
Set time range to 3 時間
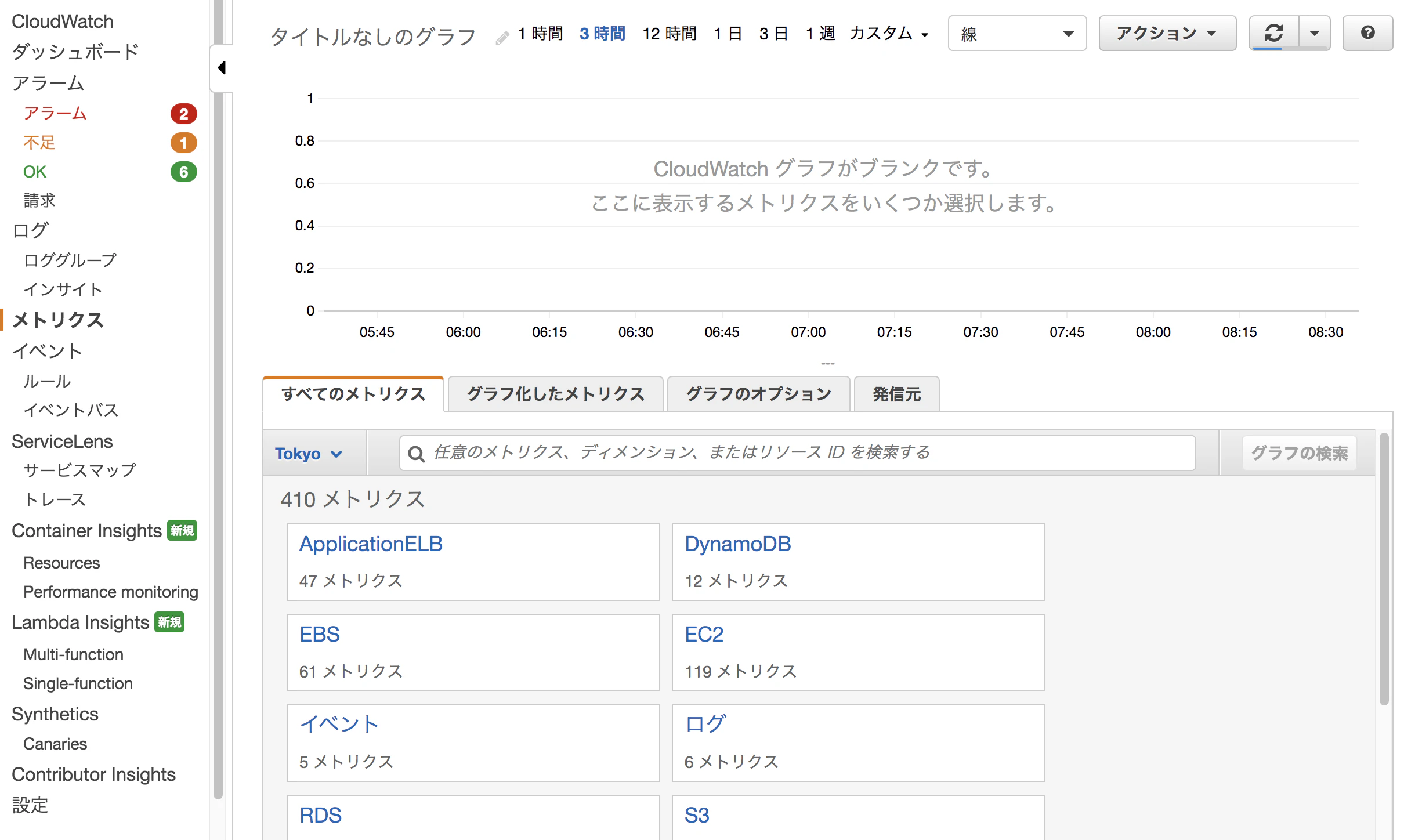tap(602, 34)
